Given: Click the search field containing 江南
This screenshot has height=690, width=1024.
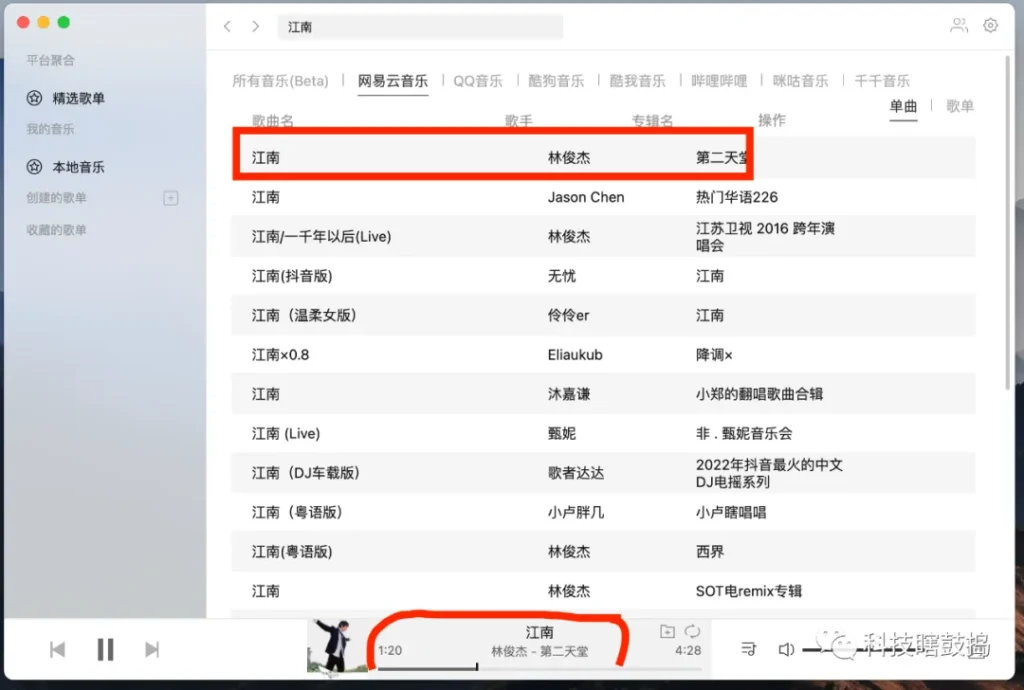Looking at the screenshot, I should pos(420,27).
